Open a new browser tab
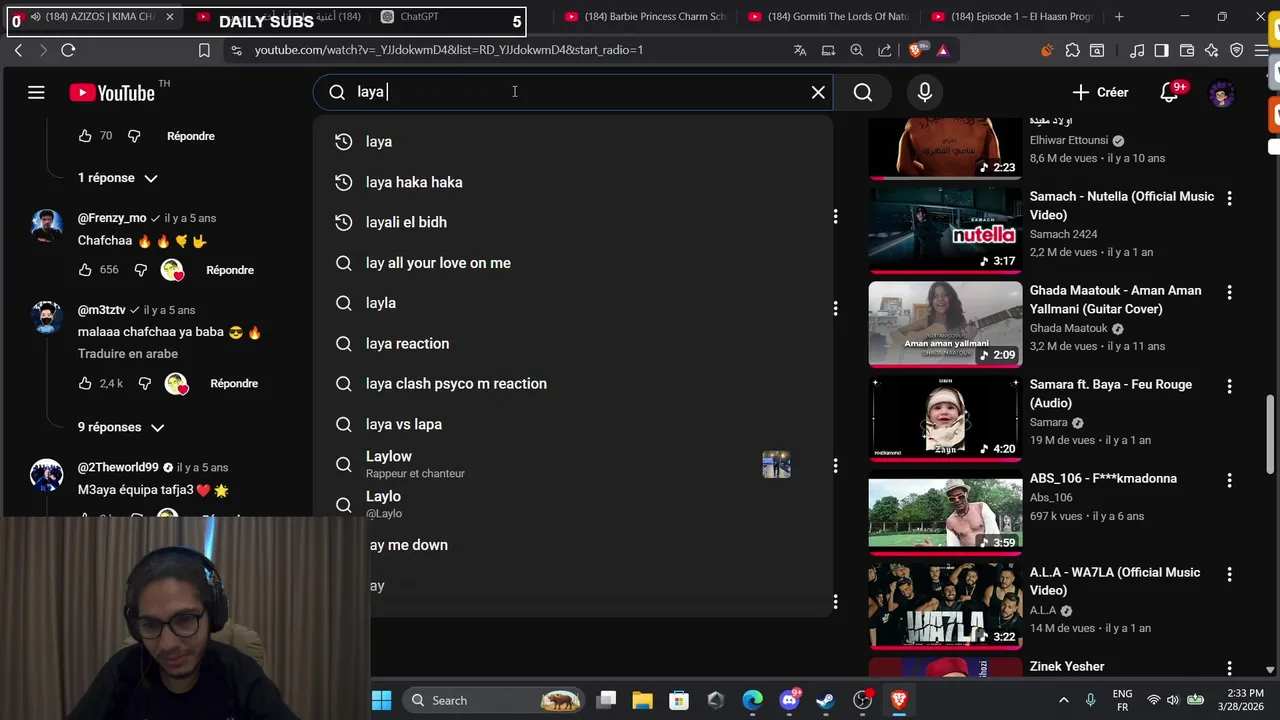 1119,17
